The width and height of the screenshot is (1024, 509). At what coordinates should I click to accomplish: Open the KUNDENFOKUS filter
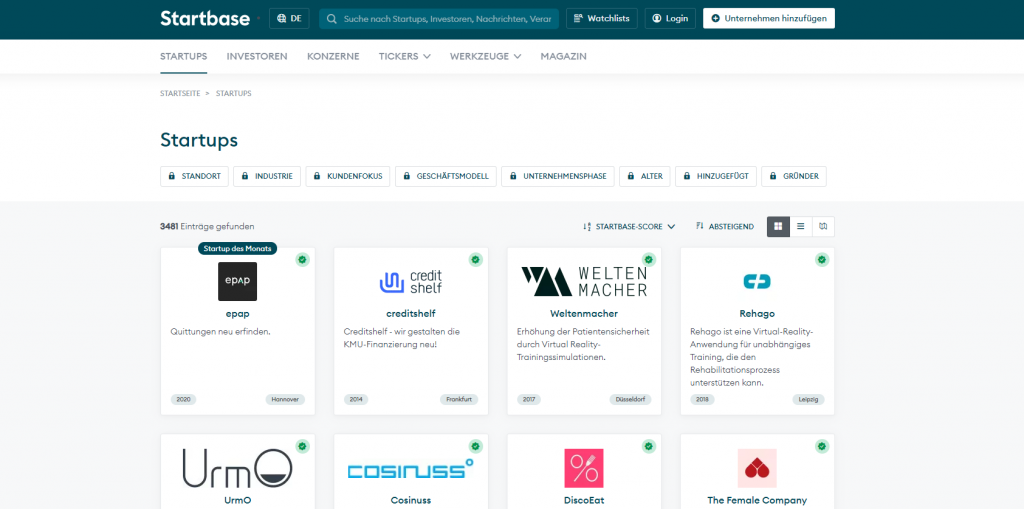[x=348, y=176]
